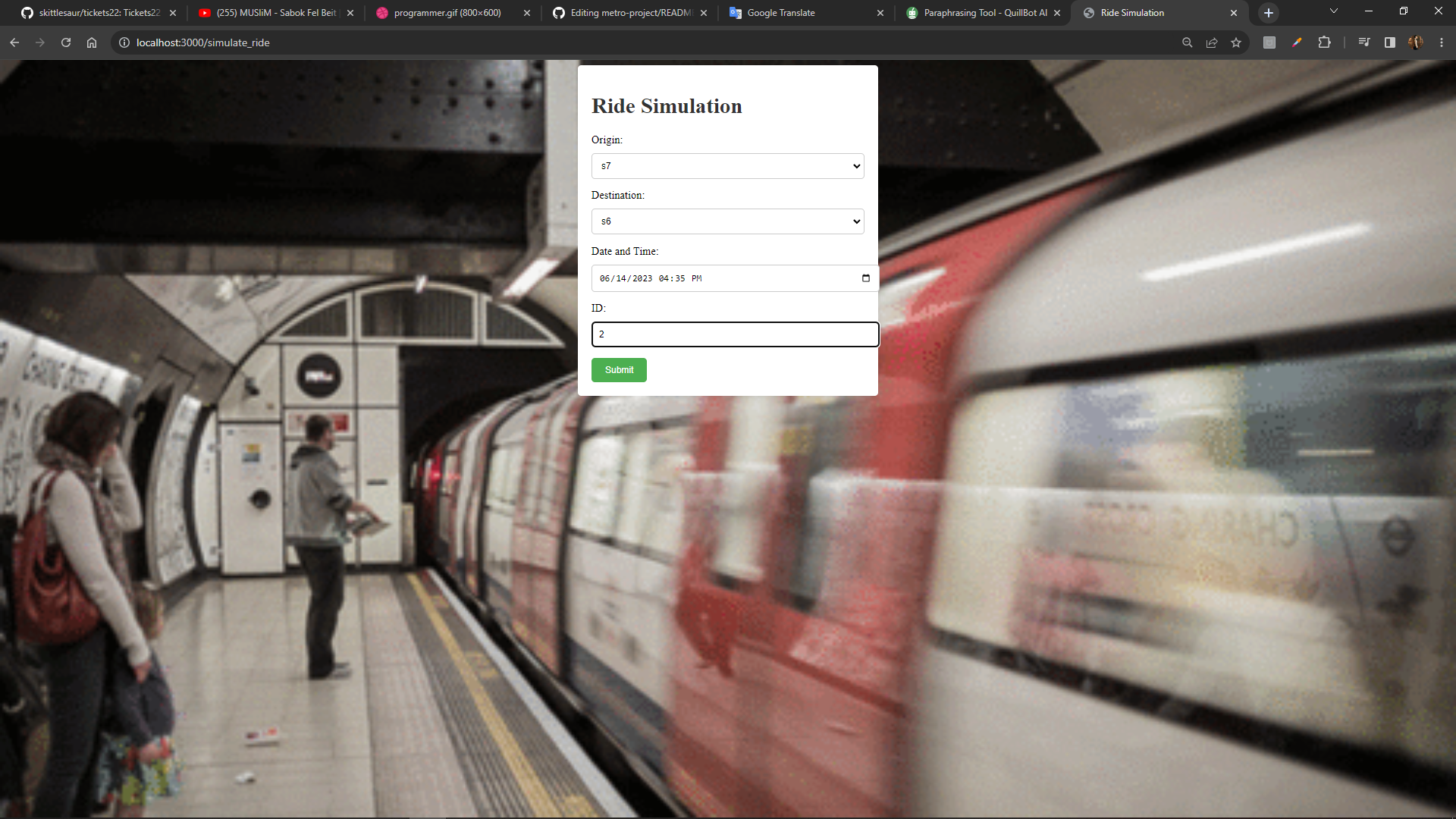Click the Home icon in the toolbar

pos(91,42)
